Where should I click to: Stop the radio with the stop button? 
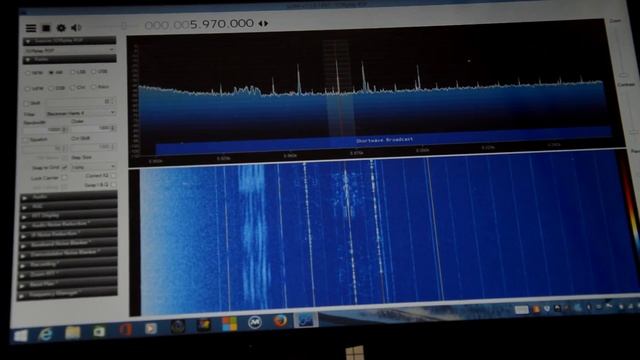(x=46, y=28)
